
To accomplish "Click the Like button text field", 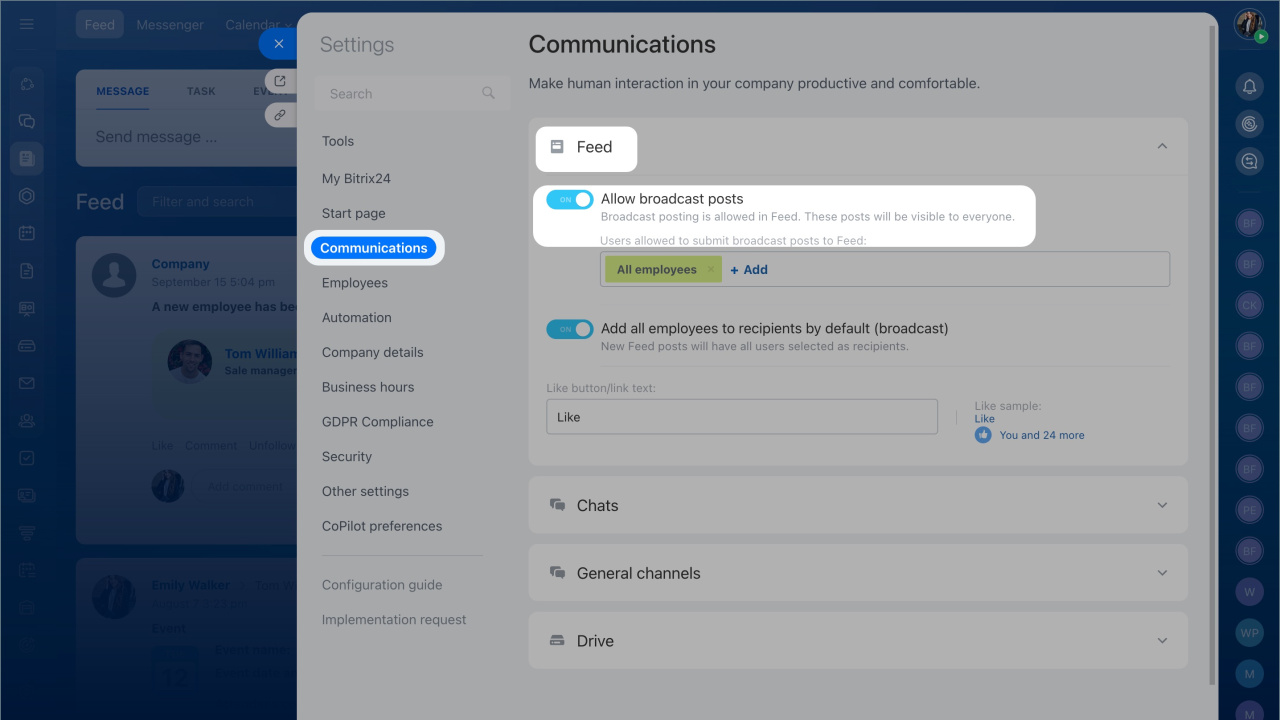I will point(741,417).
